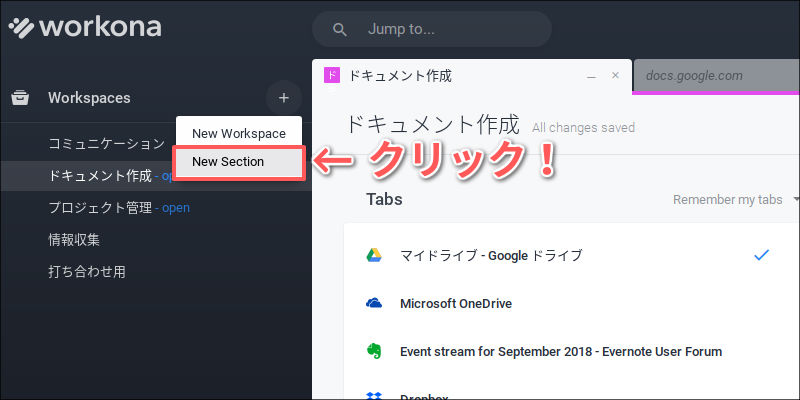Focus the Jump to search field

[x=432, y=29]
